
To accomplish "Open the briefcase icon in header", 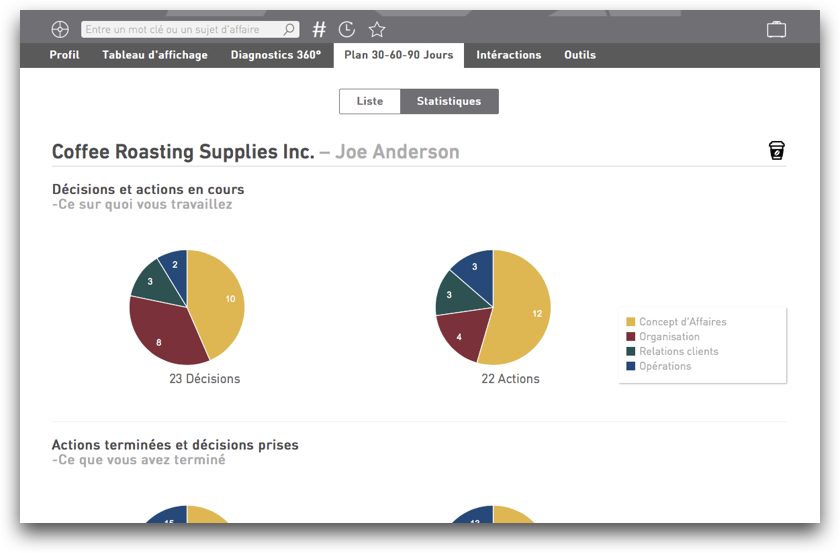I will [x=776, y=29].
